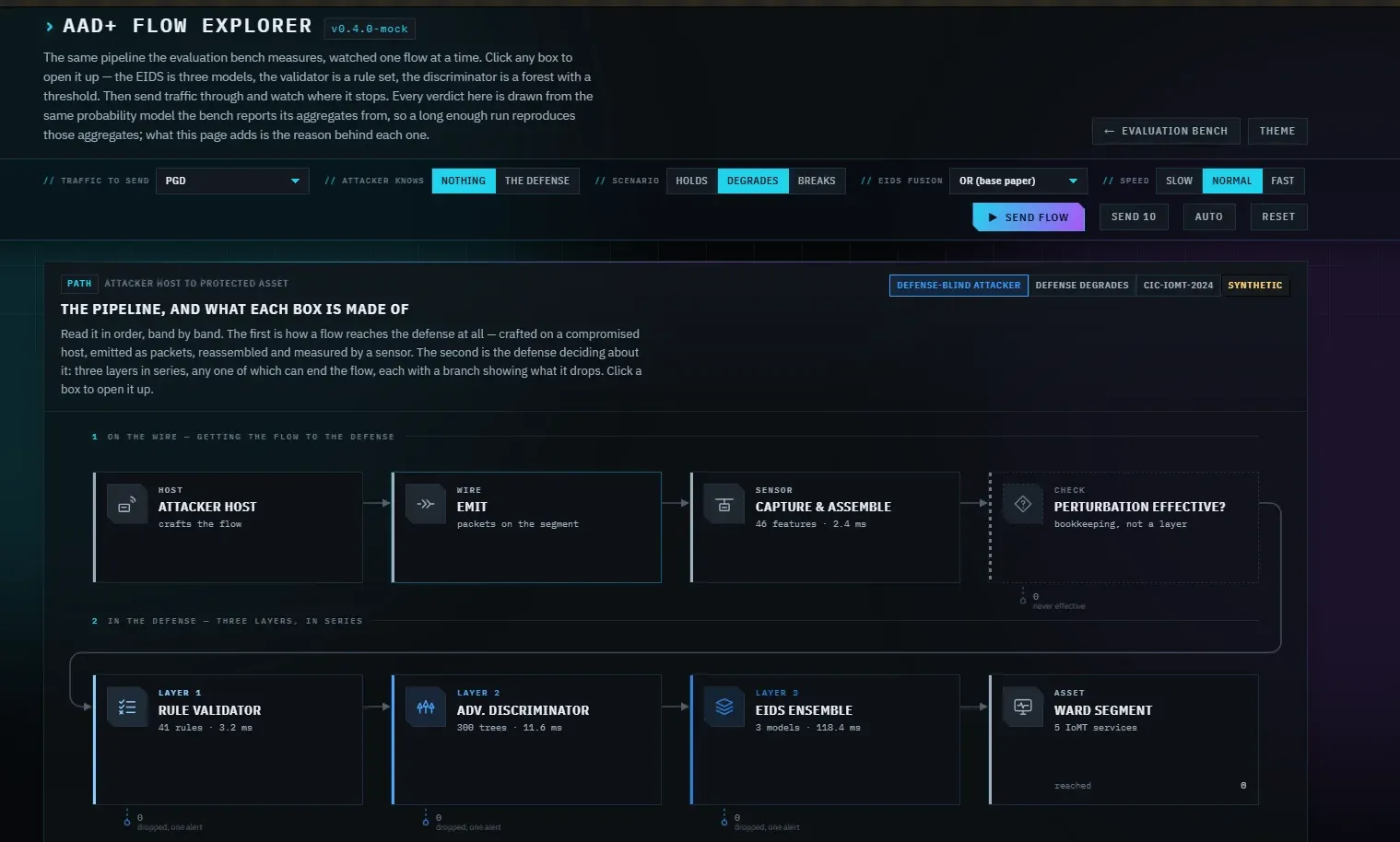Set attacker knows to The Defense
The height and width of the screenshot is (842, 1400).
537,181
